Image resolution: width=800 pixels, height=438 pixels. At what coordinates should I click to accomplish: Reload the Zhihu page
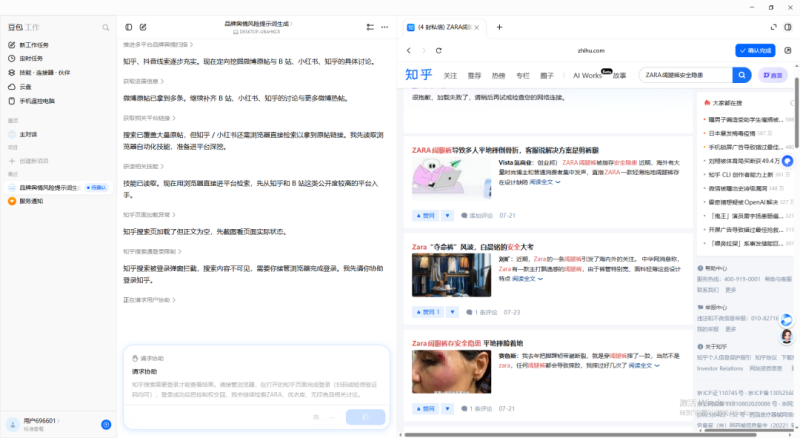439,51
